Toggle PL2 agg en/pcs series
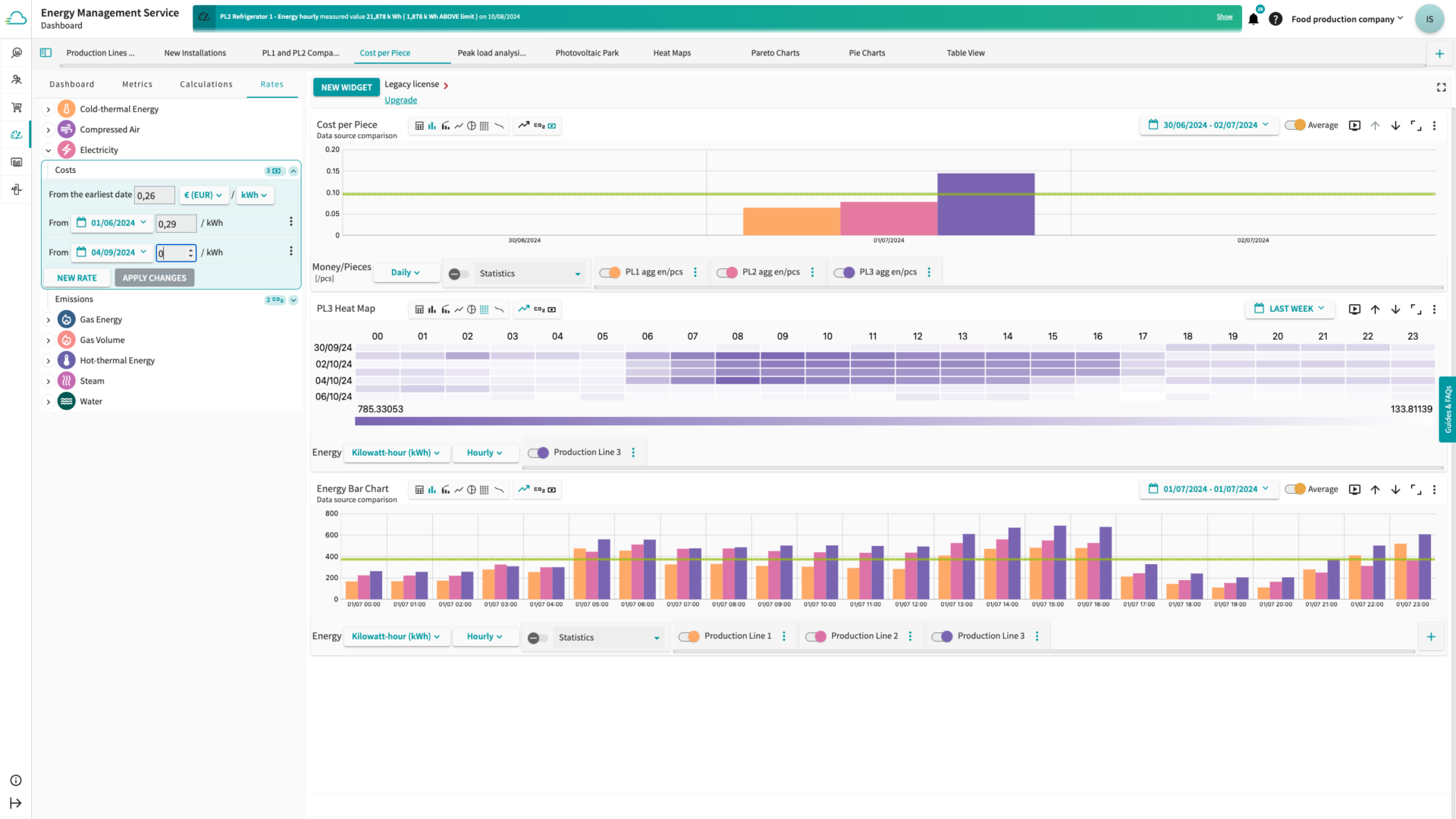This screenshot has height=819, width=1456. (727, 272)
